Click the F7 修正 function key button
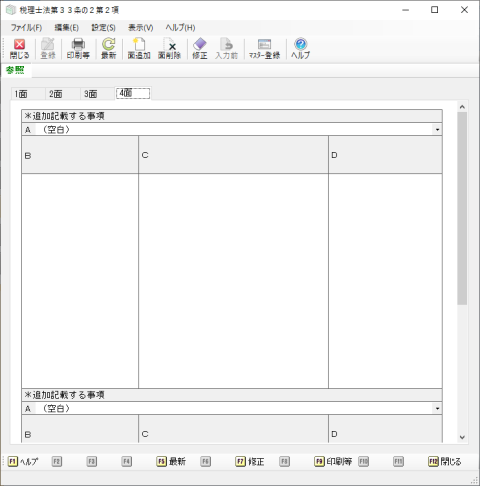The height and width of the screenshot is (486, 480). (250, 461)
